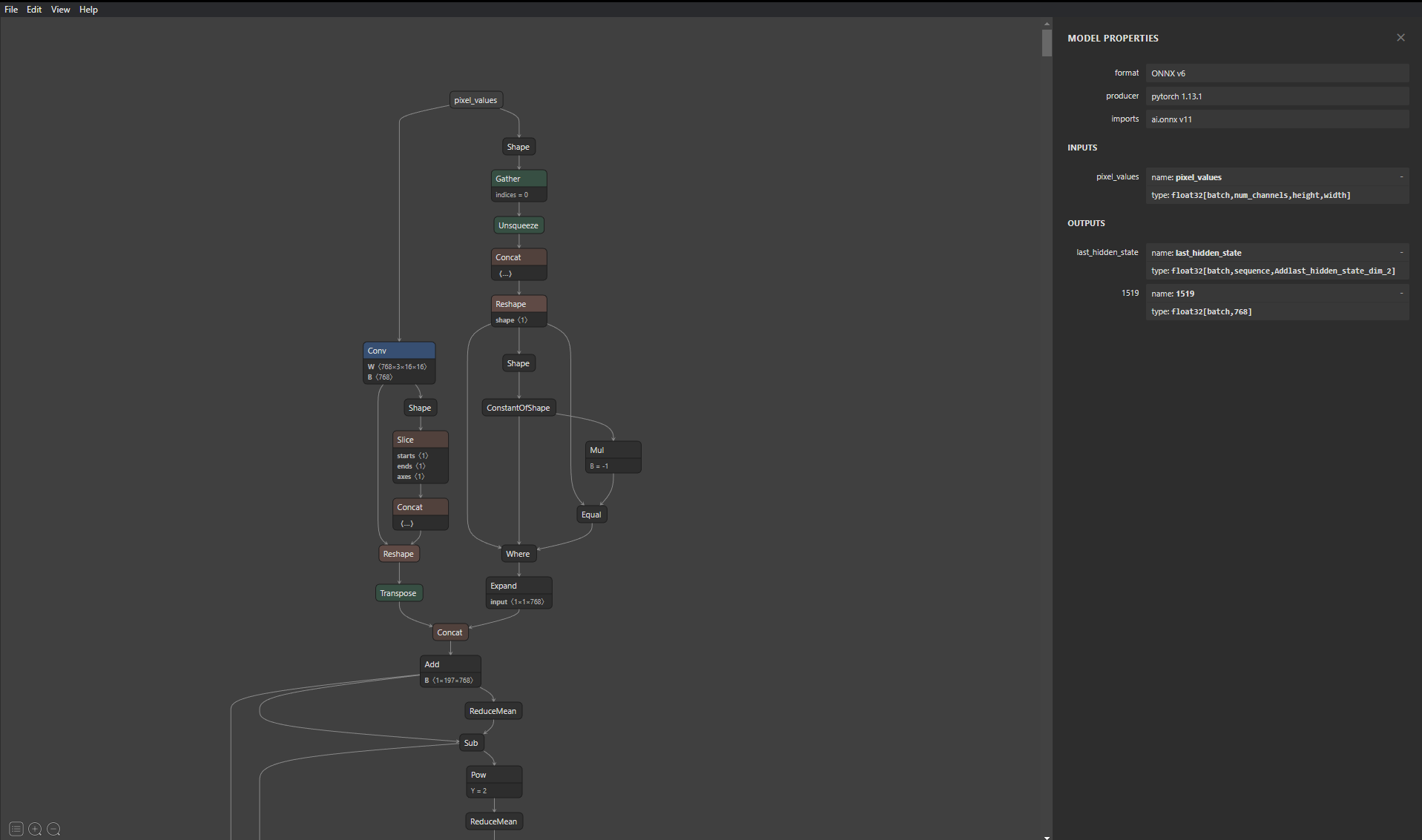The image size is (1422, 840).
Task: Select the Gather node
Action: 518,178
